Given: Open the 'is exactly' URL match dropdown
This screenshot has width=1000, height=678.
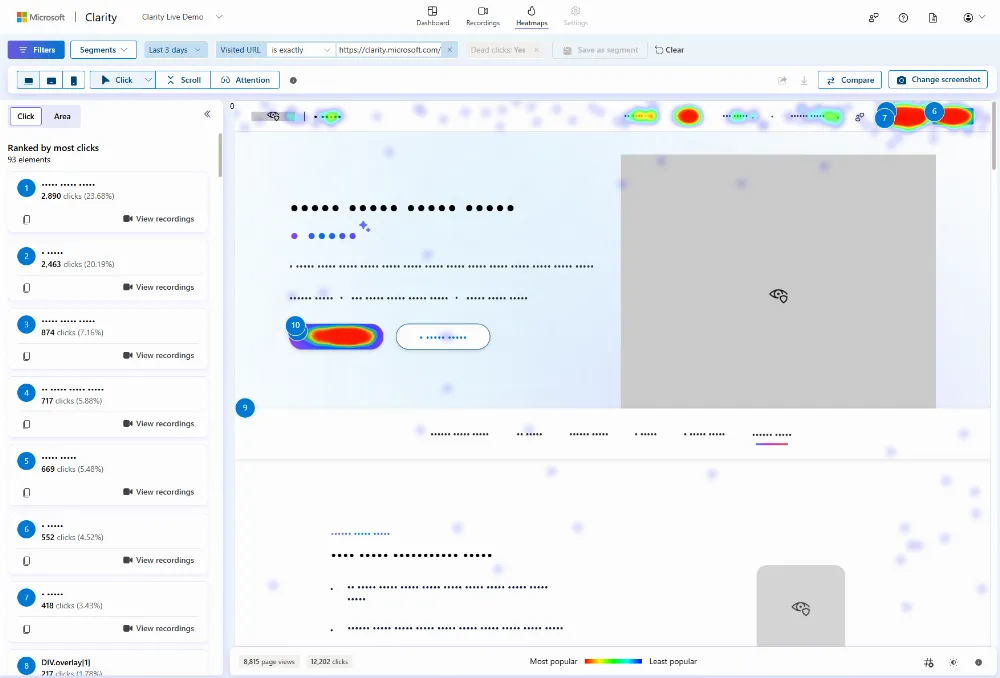Looking at the screenshot, I should tap(300, 50).
